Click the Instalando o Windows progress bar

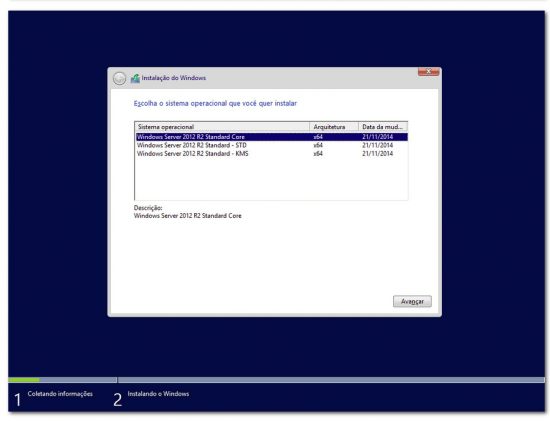(x=331, y=380)
